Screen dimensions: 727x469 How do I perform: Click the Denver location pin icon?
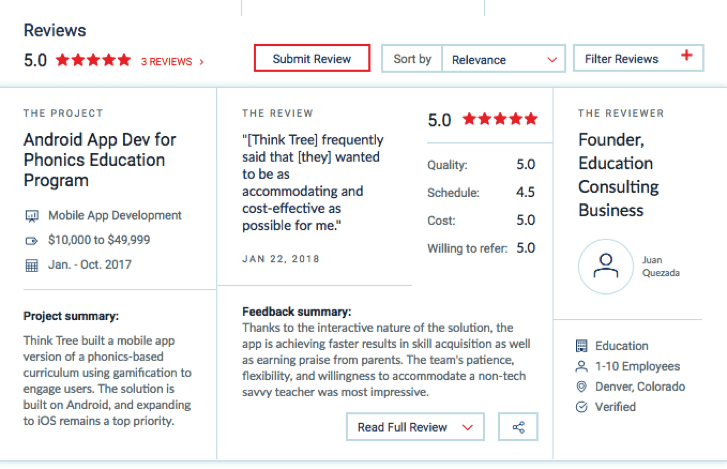pyautogui.click(x=582, y=386)
